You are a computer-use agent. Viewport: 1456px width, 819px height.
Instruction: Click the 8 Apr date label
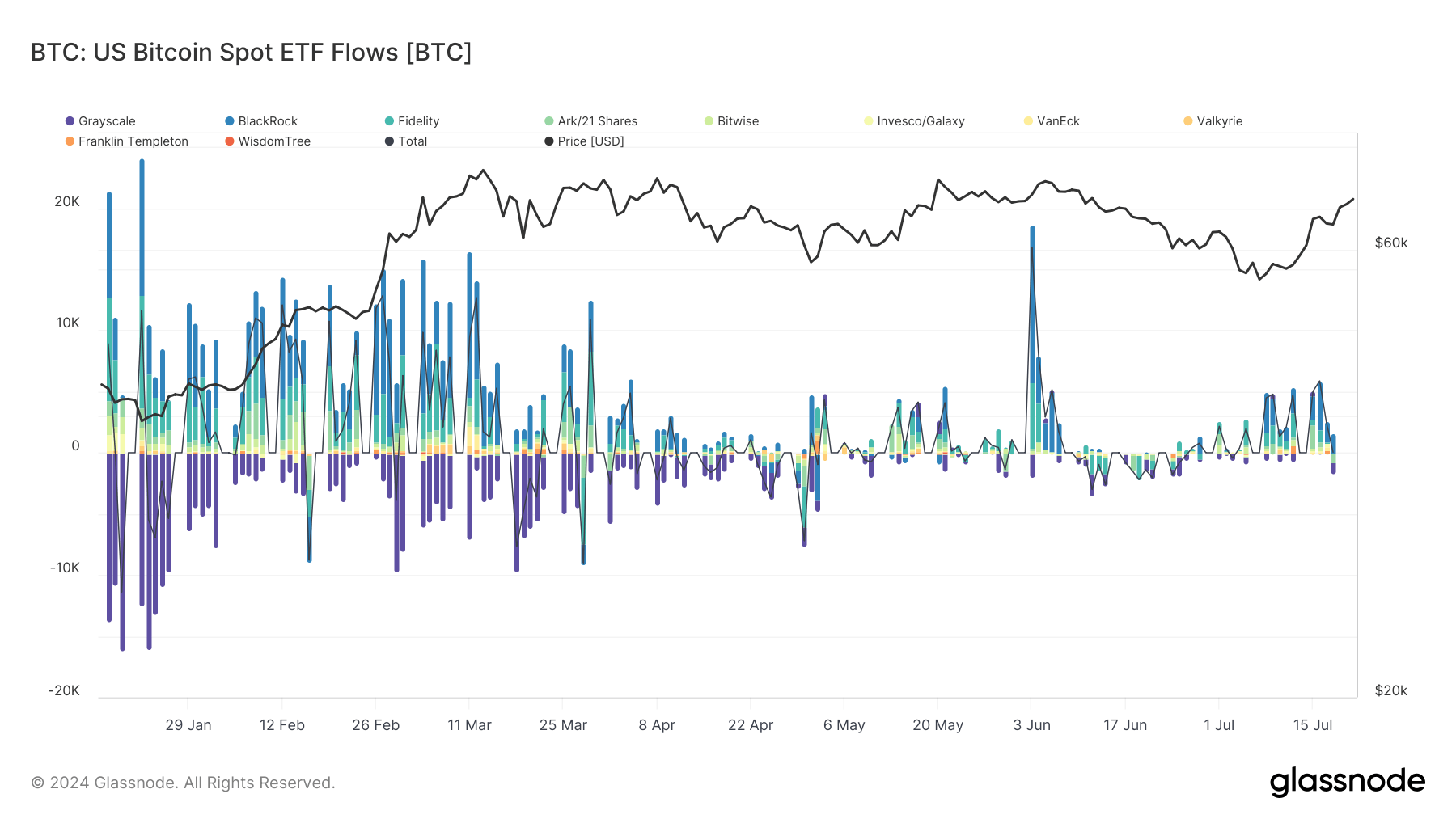pyautogui.click(x=657, y=725)
